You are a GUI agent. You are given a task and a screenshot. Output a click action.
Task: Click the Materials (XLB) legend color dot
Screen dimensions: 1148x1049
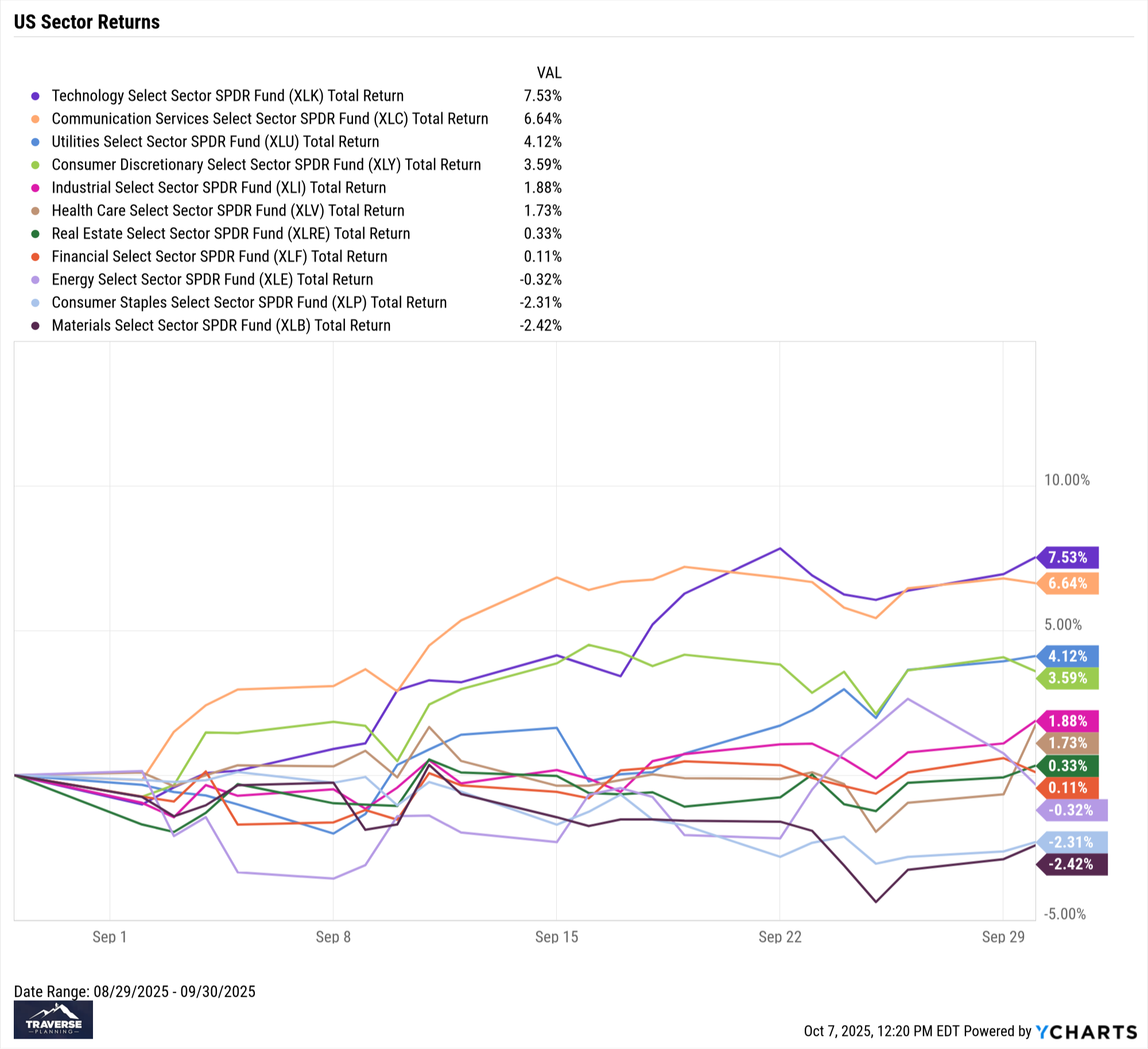pyautogui.click(x=36, y=326)
